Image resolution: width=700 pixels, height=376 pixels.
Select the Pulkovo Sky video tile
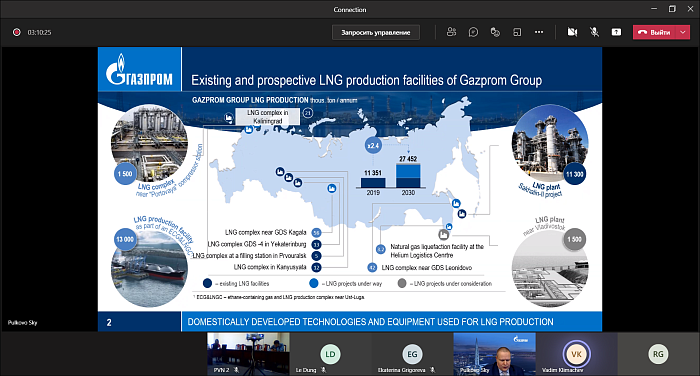click(495, 353)
